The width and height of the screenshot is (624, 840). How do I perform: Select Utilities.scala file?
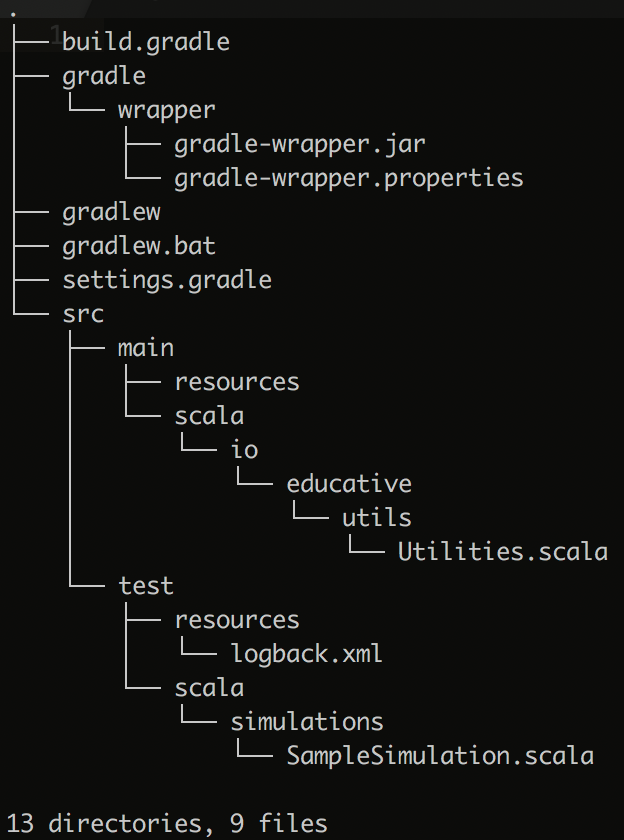(x=502, y=552)
